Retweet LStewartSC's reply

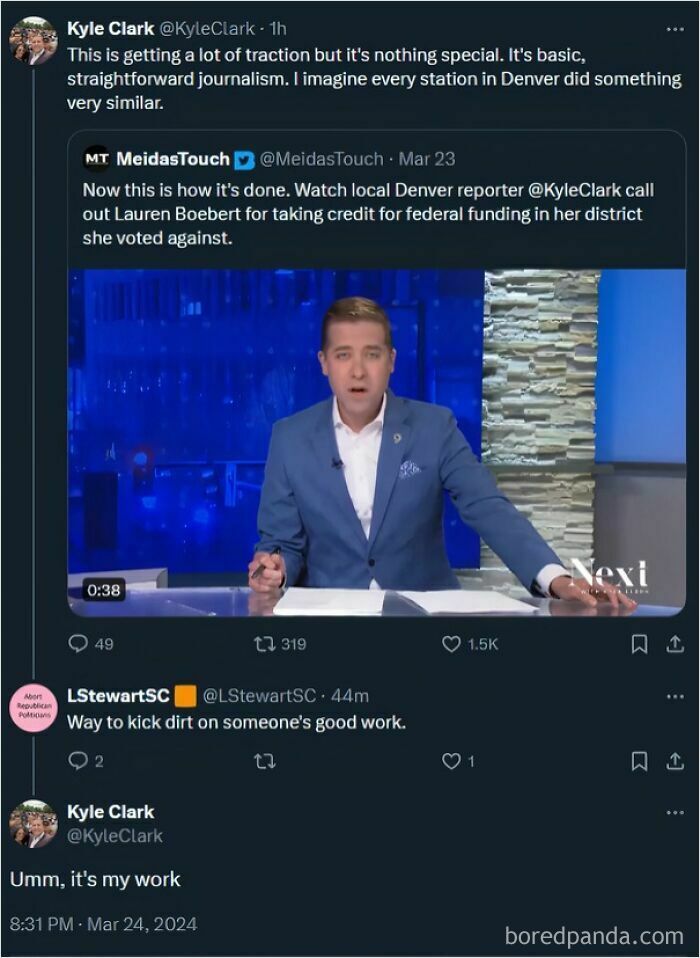(264, 761)
